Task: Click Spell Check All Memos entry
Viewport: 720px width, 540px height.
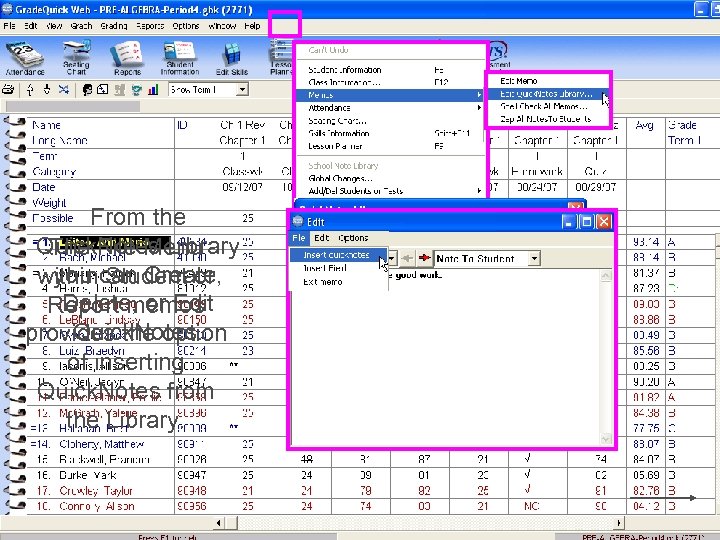Action: click(x=544, y=106)
